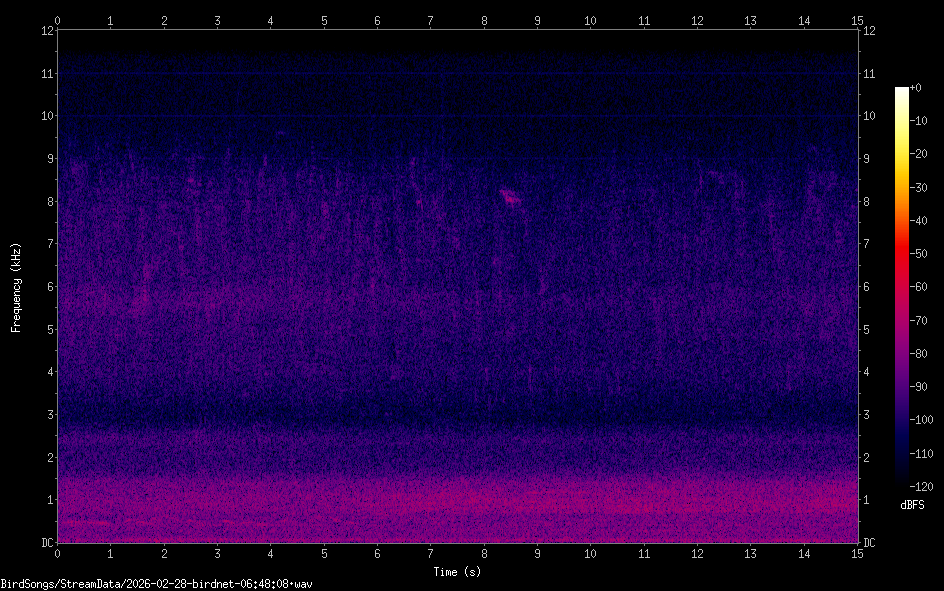Click the 3 kHz label on right frequency axis

(868, 415)
